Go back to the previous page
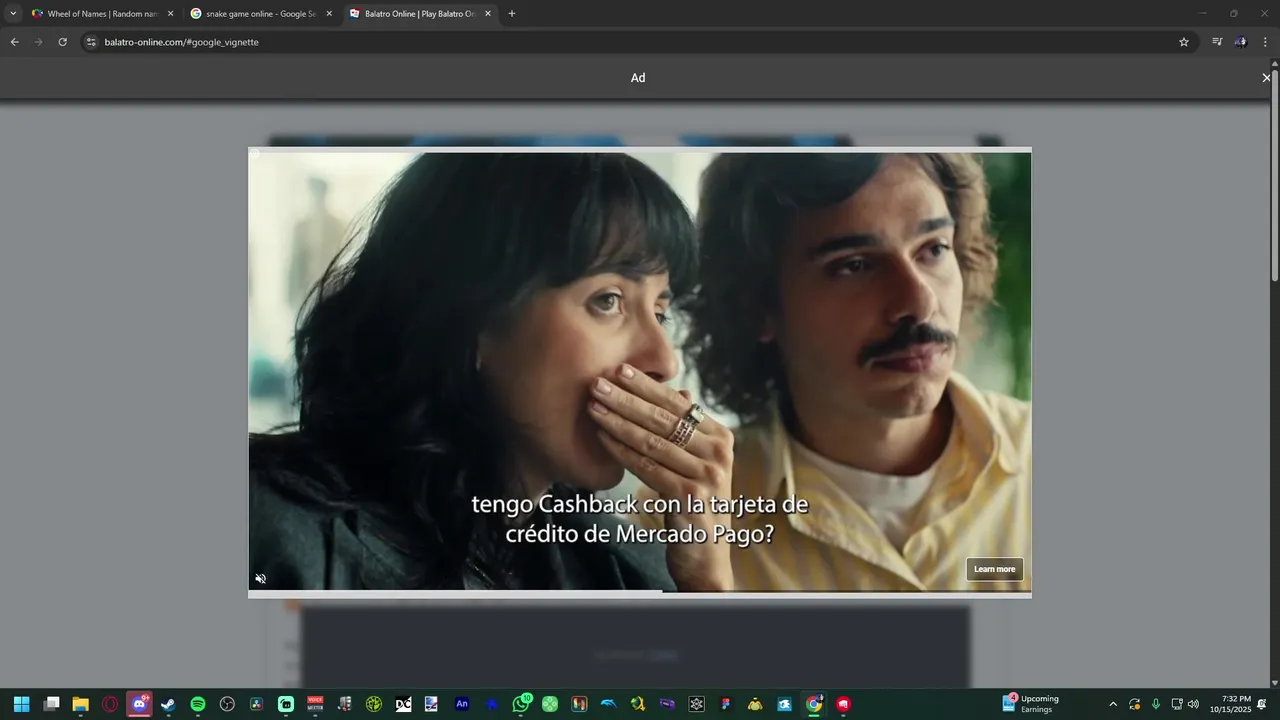The image size is (1280, 720). (14, 42)
